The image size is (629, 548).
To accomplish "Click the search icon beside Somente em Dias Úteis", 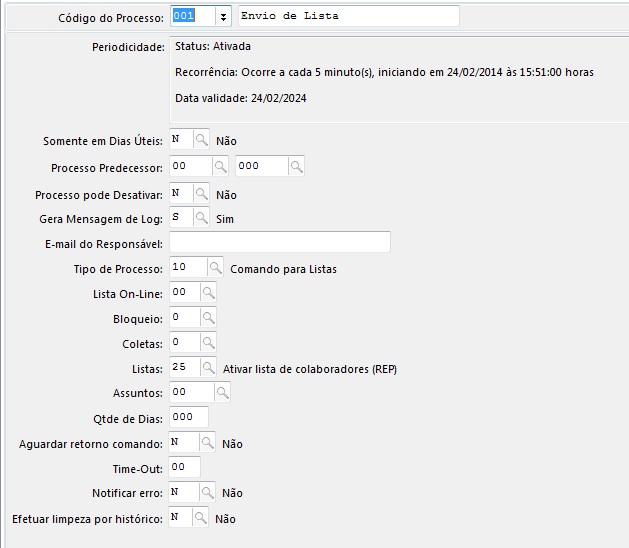I will point(201,141).
